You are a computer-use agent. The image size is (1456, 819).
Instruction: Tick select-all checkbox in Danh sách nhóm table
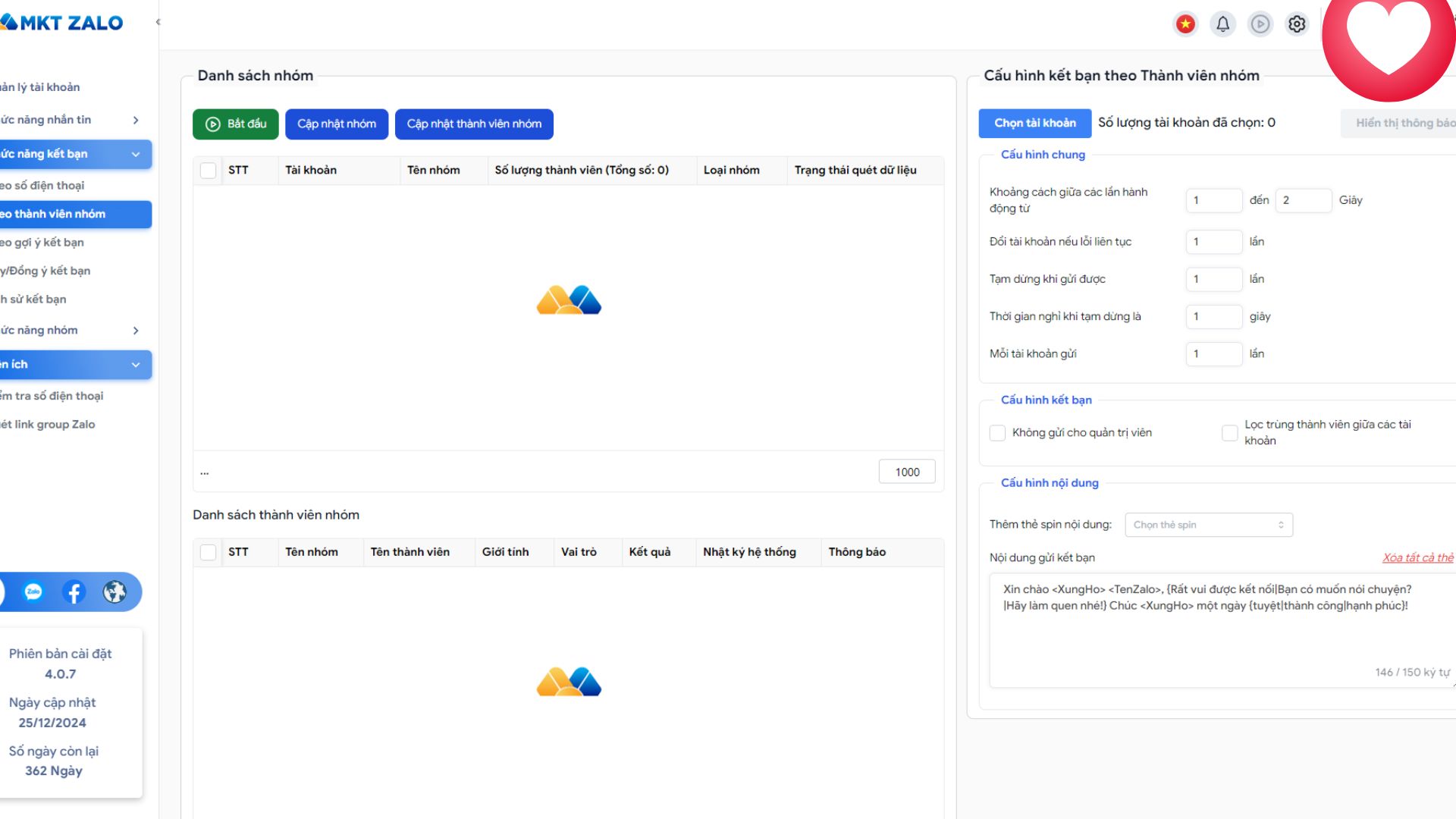209,171
